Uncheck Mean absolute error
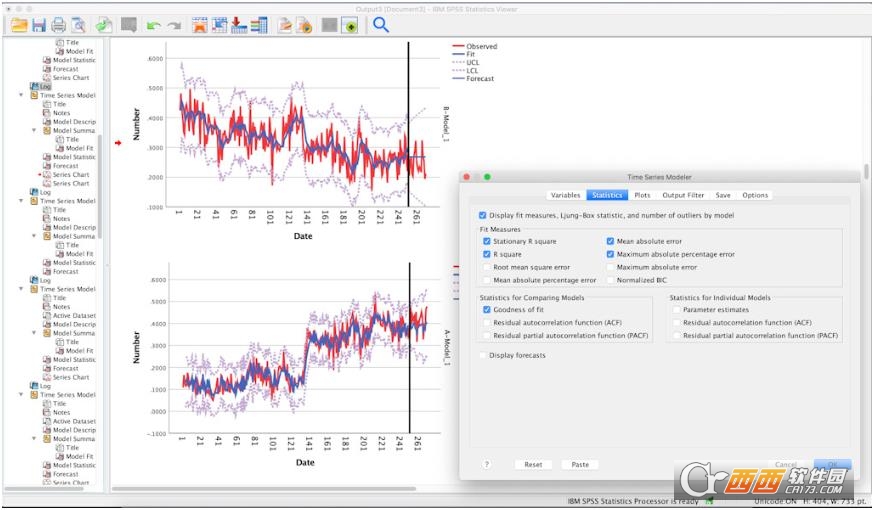Screen dimensions: 874x510 click(x=610, y=241)
